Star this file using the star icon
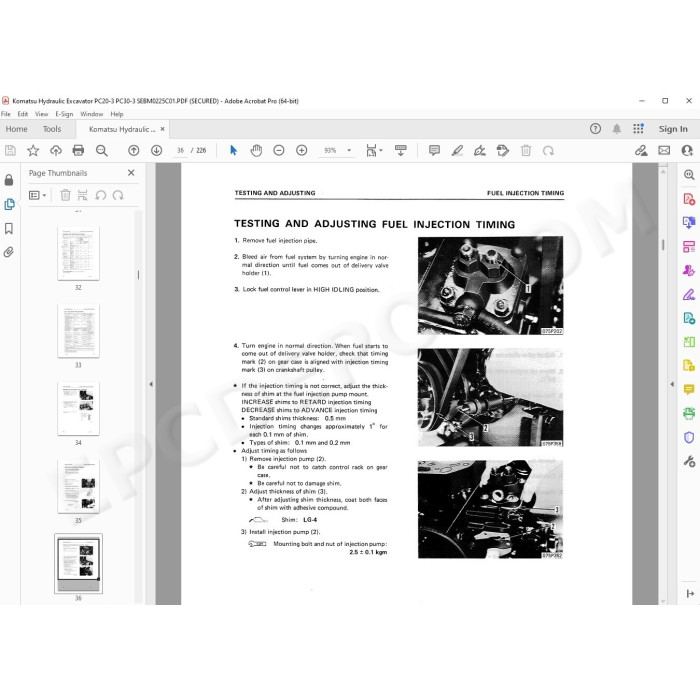Screen dimensions: 700x700 click(x=33, y=150)
